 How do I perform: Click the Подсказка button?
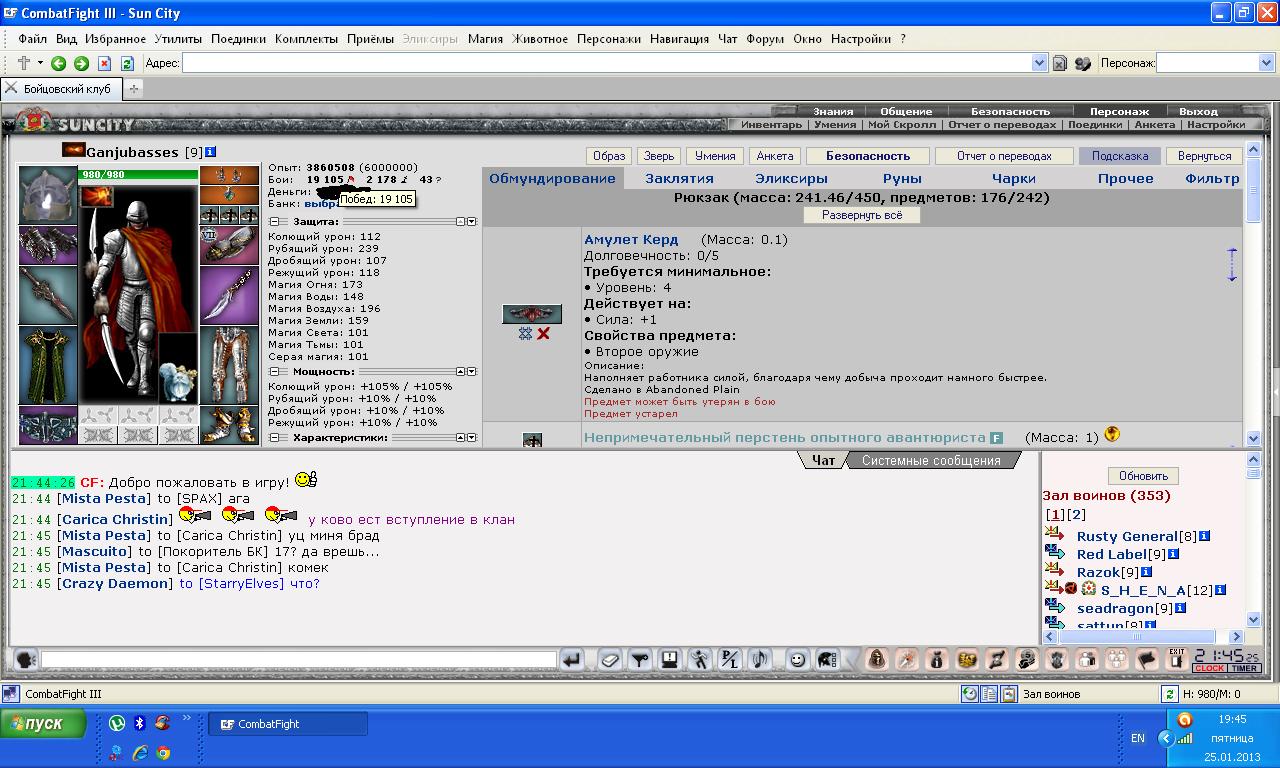point(1120,156)
